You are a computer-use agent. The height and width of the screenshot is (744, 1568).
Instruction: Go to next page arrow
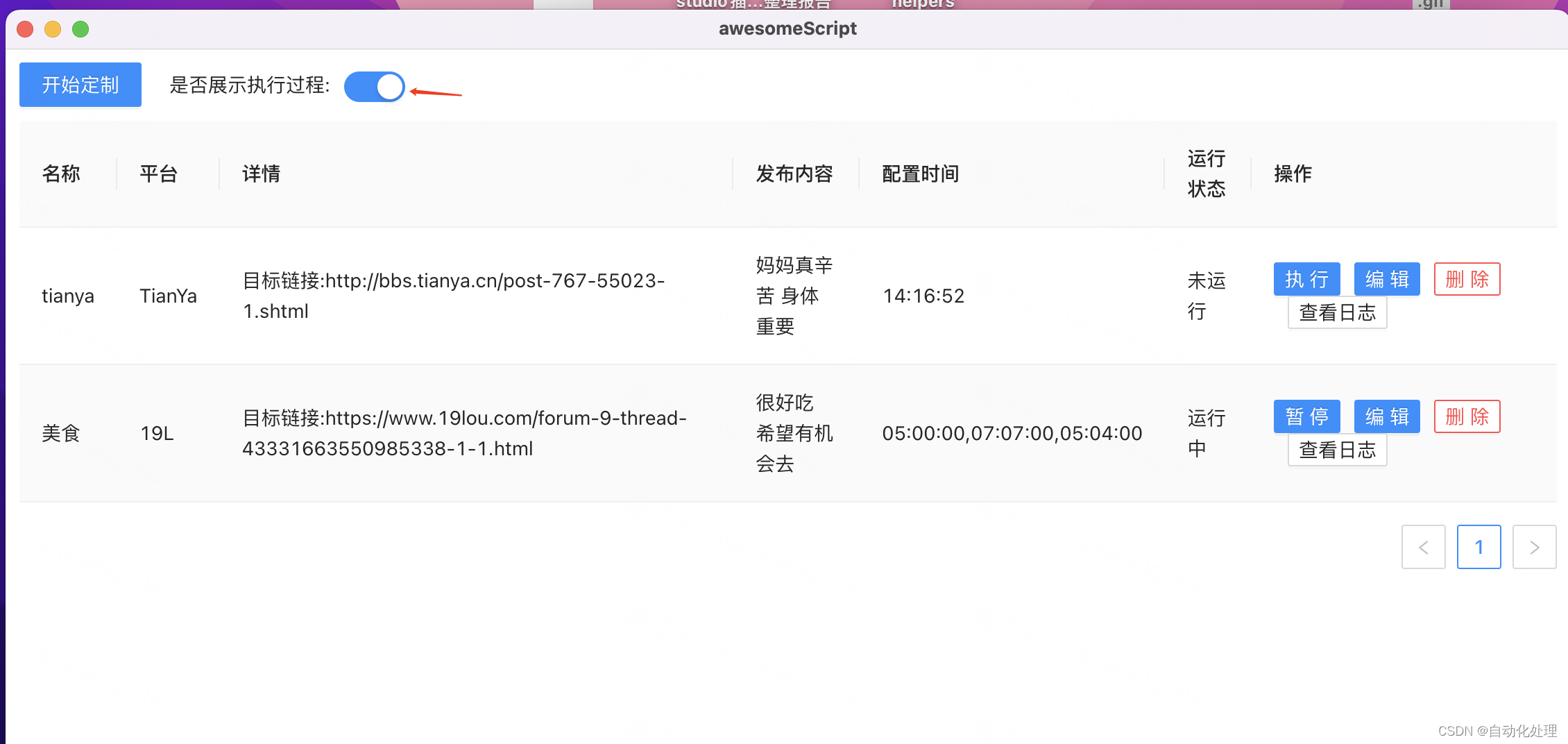pyautogui.click(x=1535, y=547)
